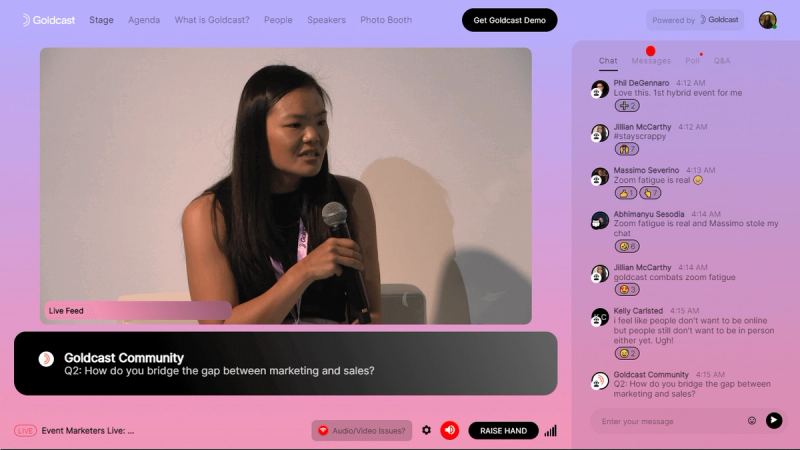Click the Get Goldcast Demo button
The image size is (800, 450).
[509, 20]
